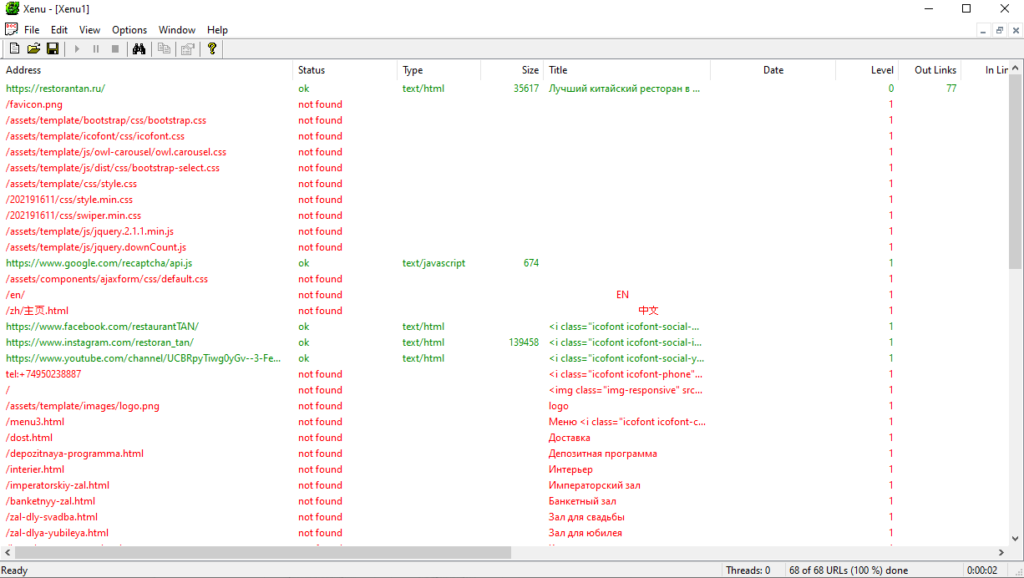Select the https://restorantan.ru/ row

point(55,88)
